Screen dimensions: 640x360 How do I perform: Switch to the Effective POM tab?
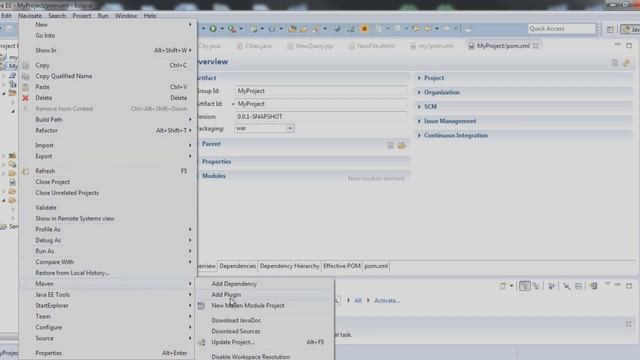tap(342, 266)
